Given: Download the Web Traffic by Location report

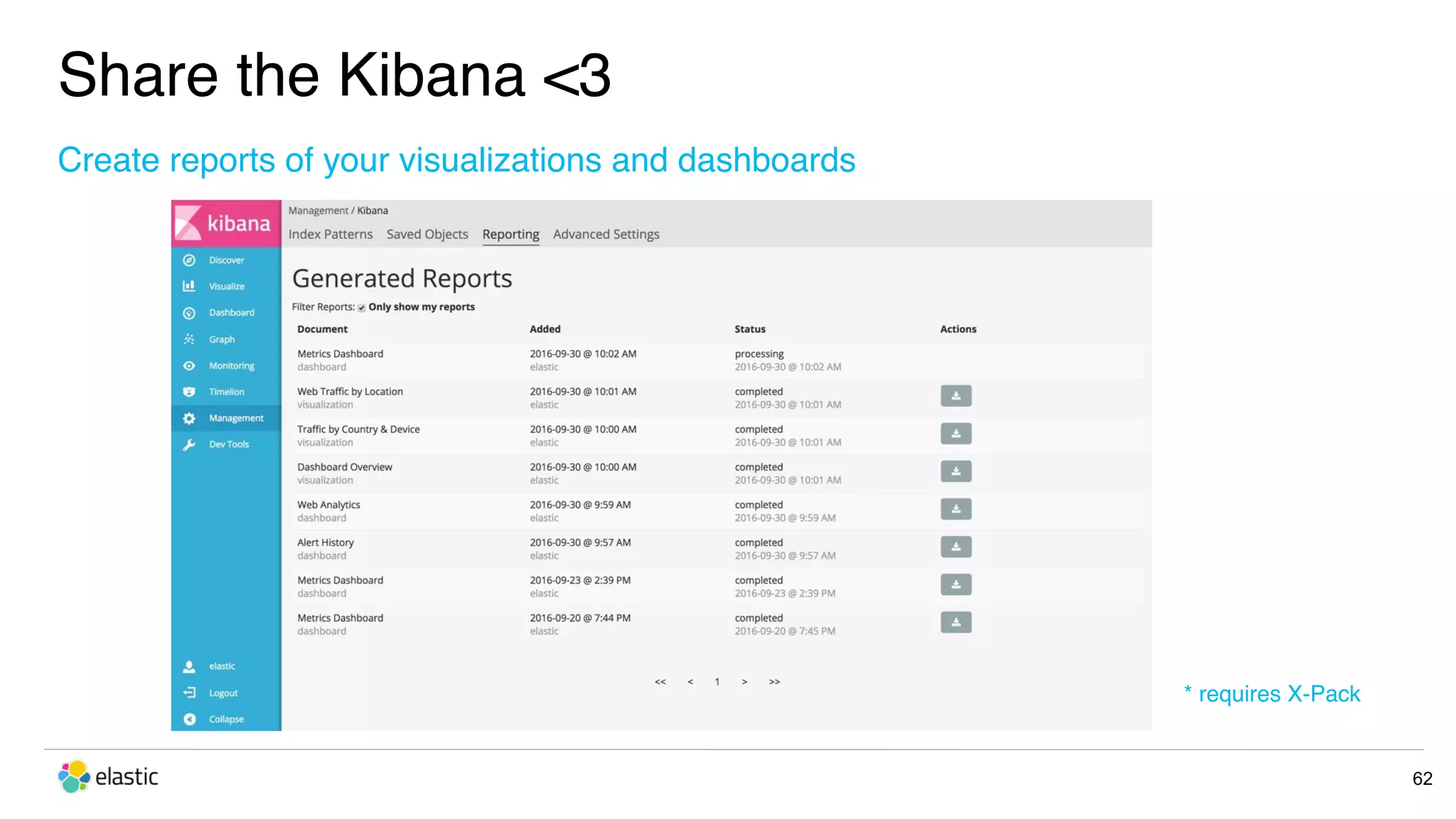Looking at the screenshot, I should pos(955,396).
